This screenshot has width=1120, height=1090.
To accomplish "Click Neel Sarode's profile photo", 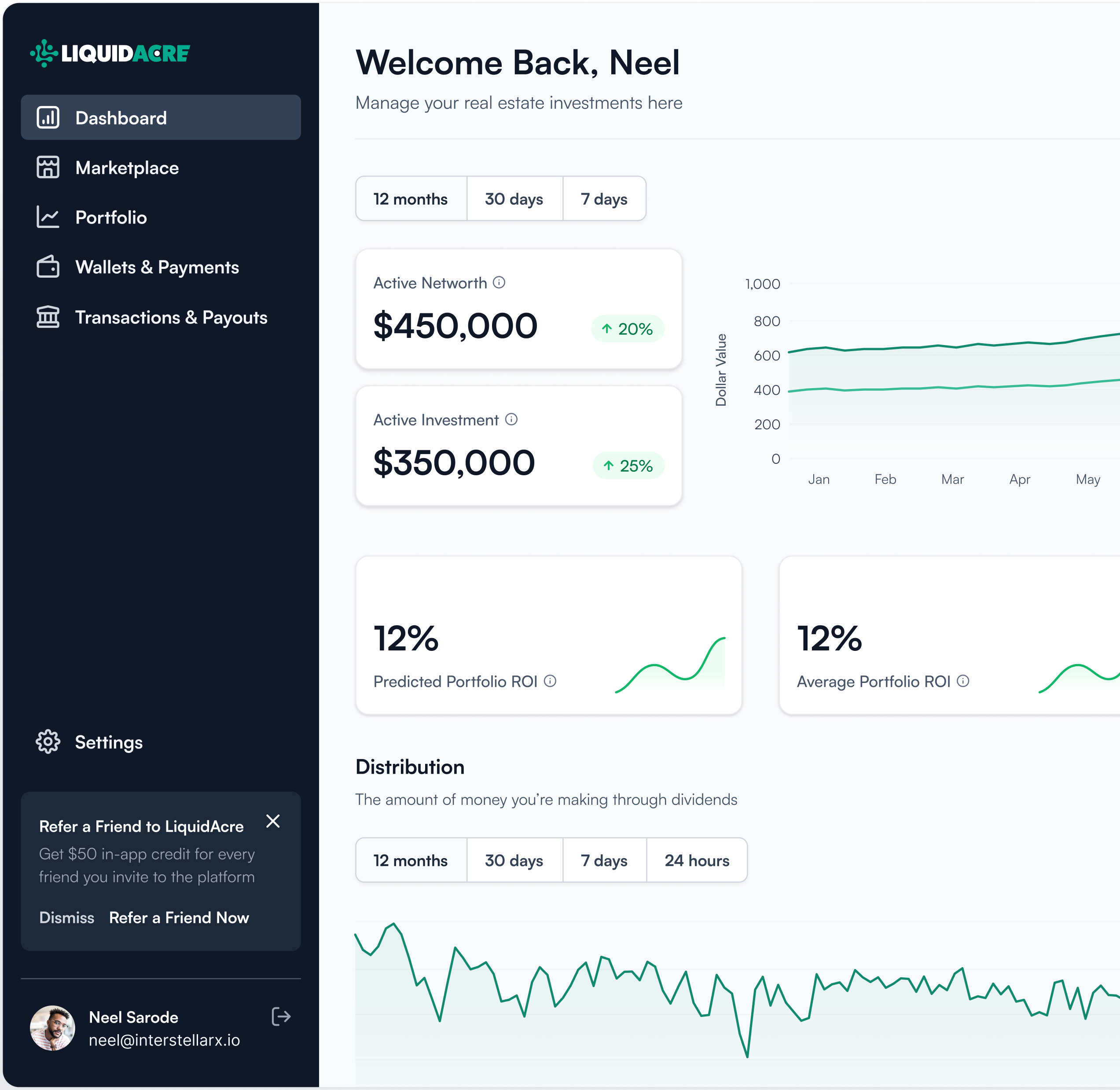I will [x=53, y=1028].
